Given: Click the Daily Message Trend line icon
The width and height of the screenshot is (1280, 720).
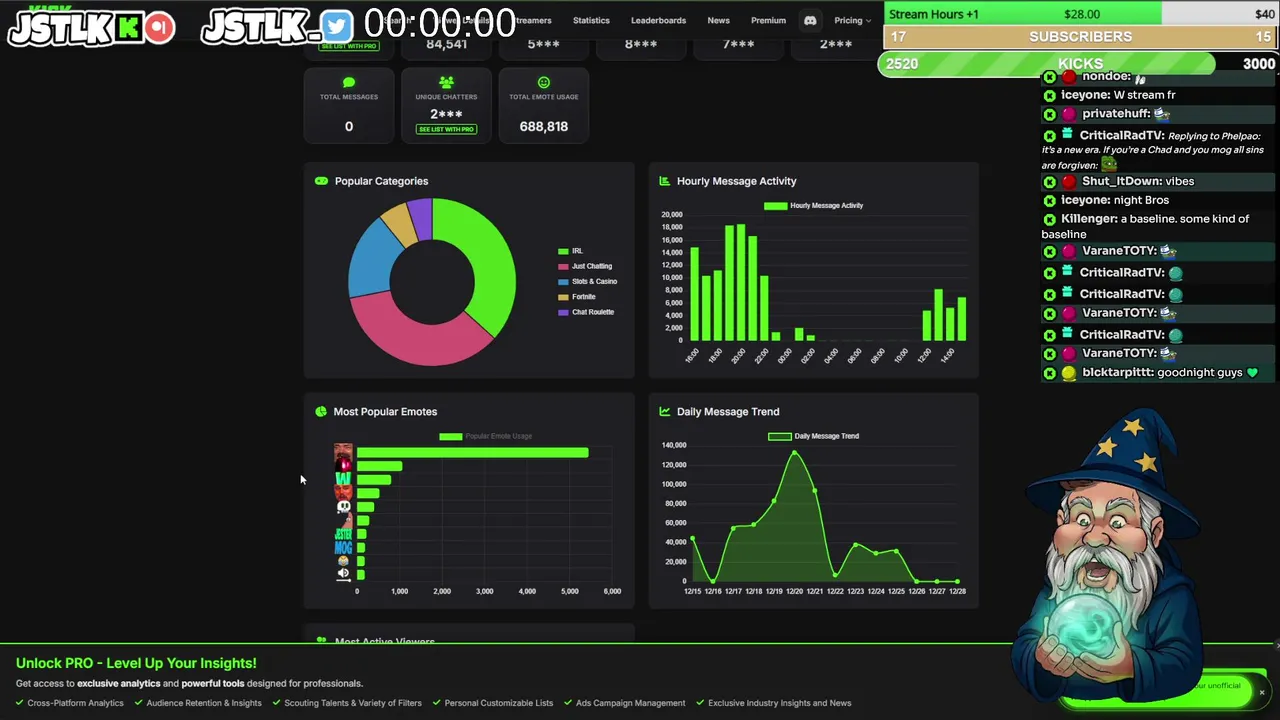Looking at the screenshot, I should coord(664,411).
